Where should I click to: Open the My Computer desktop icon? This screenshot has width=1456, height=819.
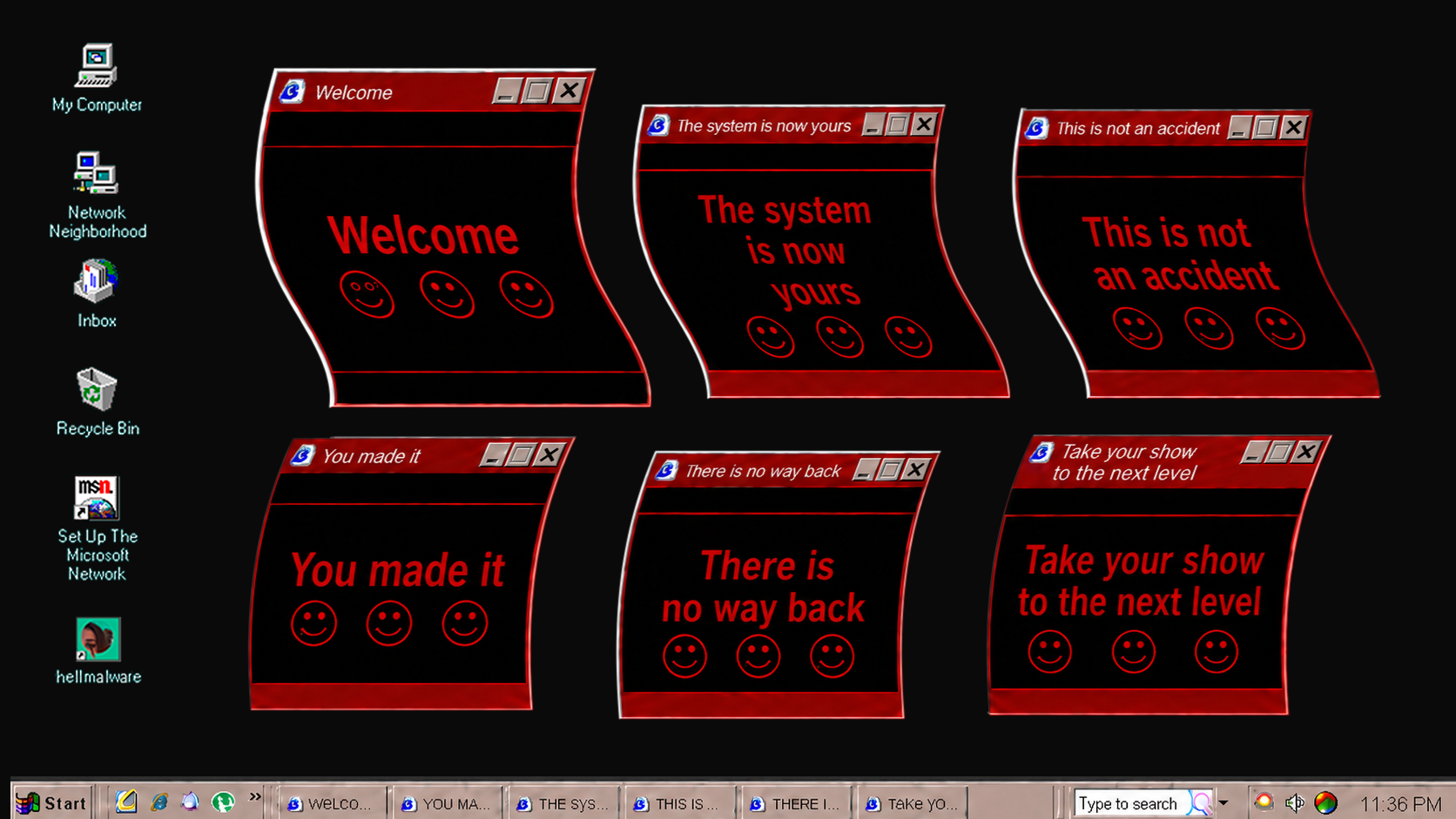pos(97,78)
